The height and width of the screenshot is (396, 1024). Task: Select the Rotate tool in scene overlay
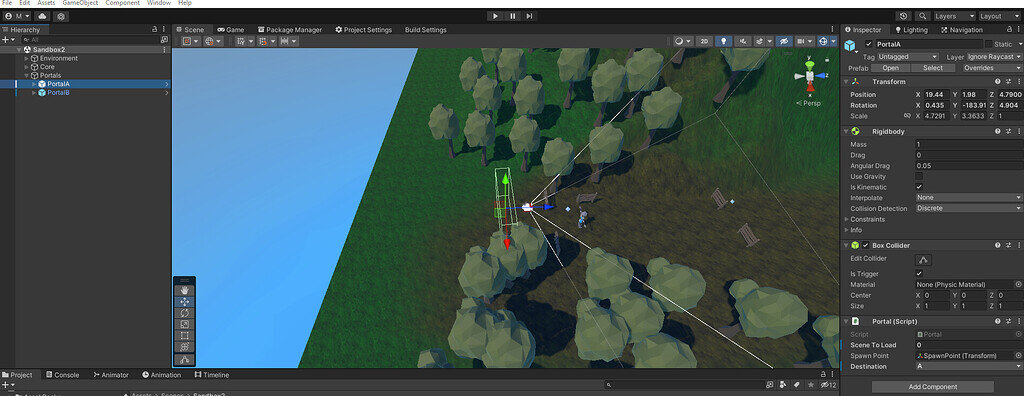[x=185, y=313]
